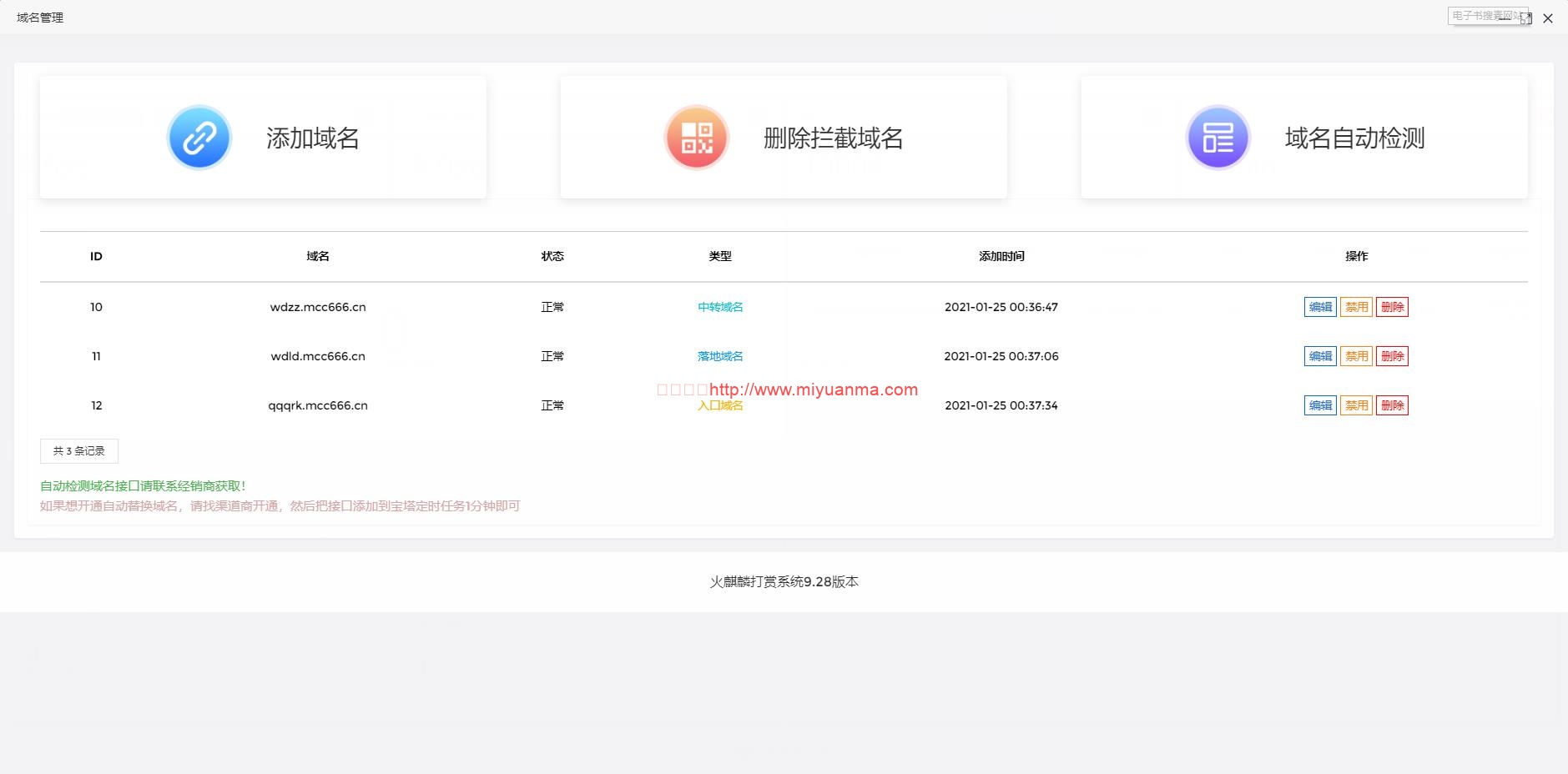Click the QR code icon for 删除拦截域名

coord(697,138)
